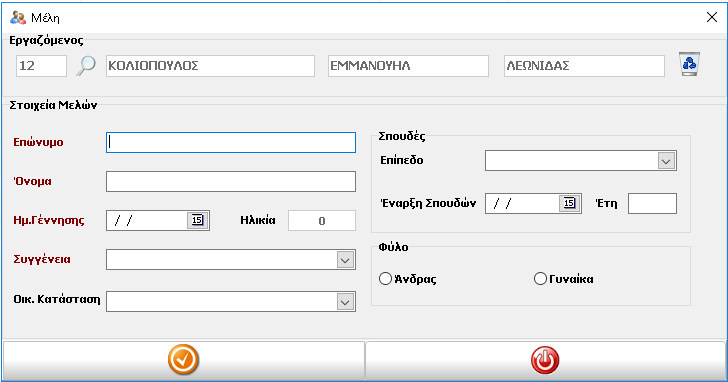The image size is (728, 382).
Task: Click the ΚΟΛΙΟΠΟΥΛΟΣ surname field
Action: 210,66
